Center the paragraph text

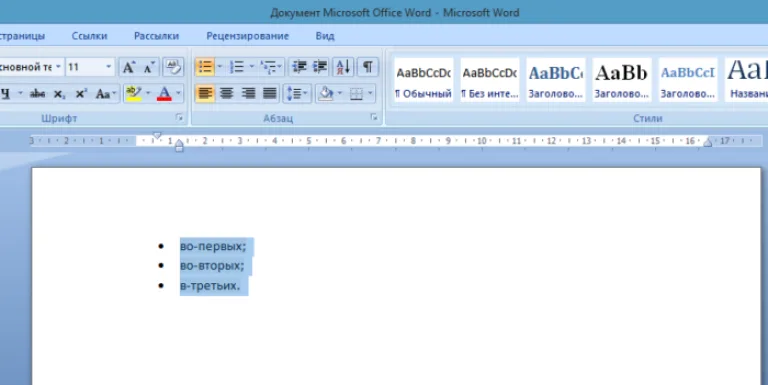coord(226,93)
